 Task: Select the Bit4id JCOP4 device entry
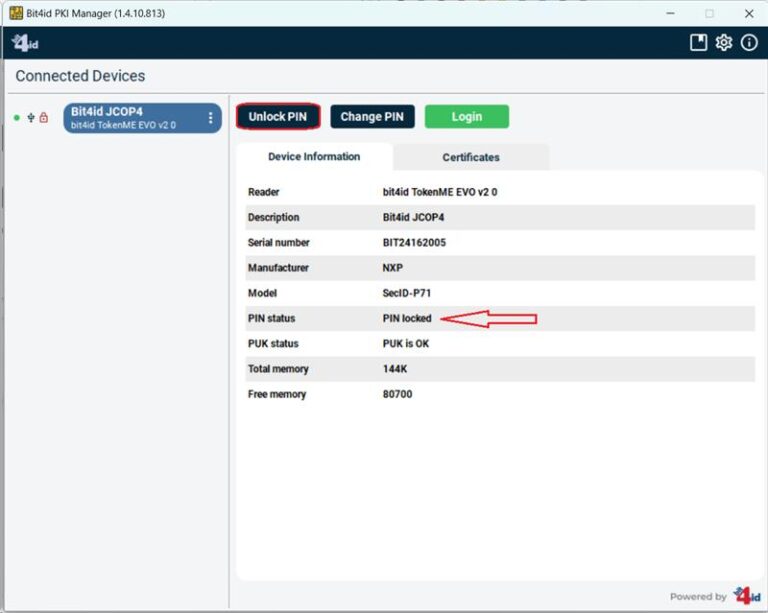tap(130, 118)
